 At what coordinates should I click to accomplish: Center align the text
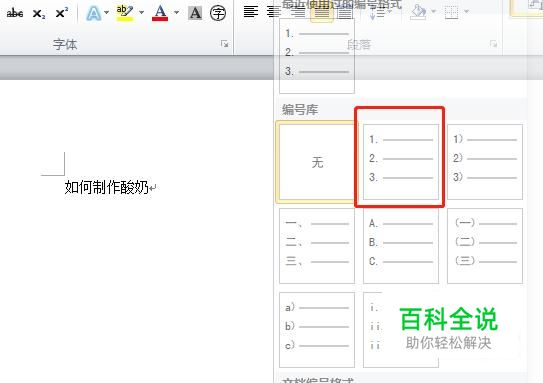(x=274, y=12)
